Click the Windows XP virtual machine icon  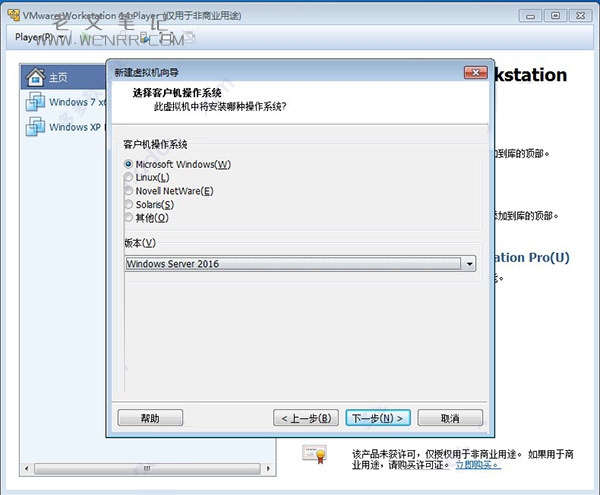36,127
